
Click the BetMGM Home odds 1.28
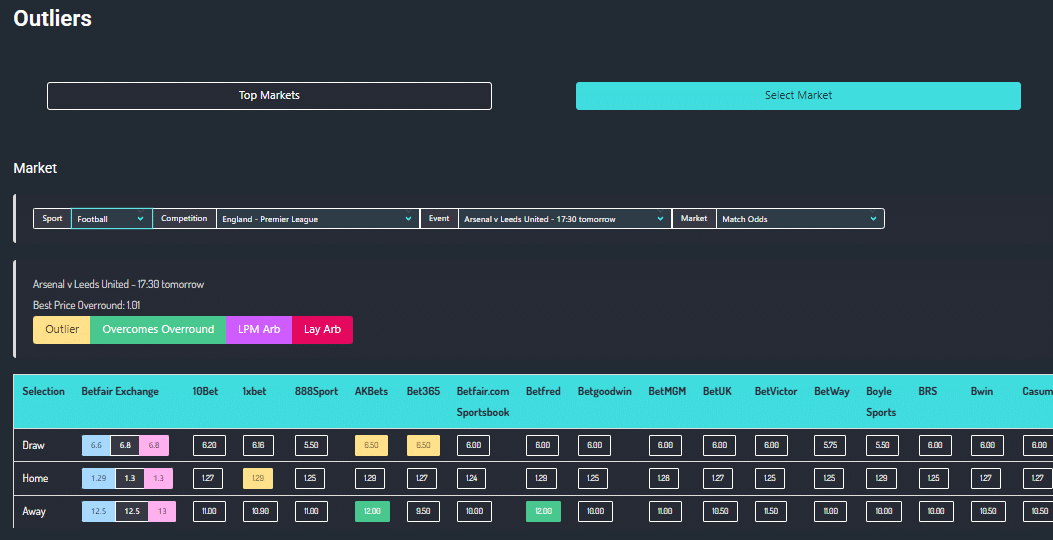click(x=663, y=478)
